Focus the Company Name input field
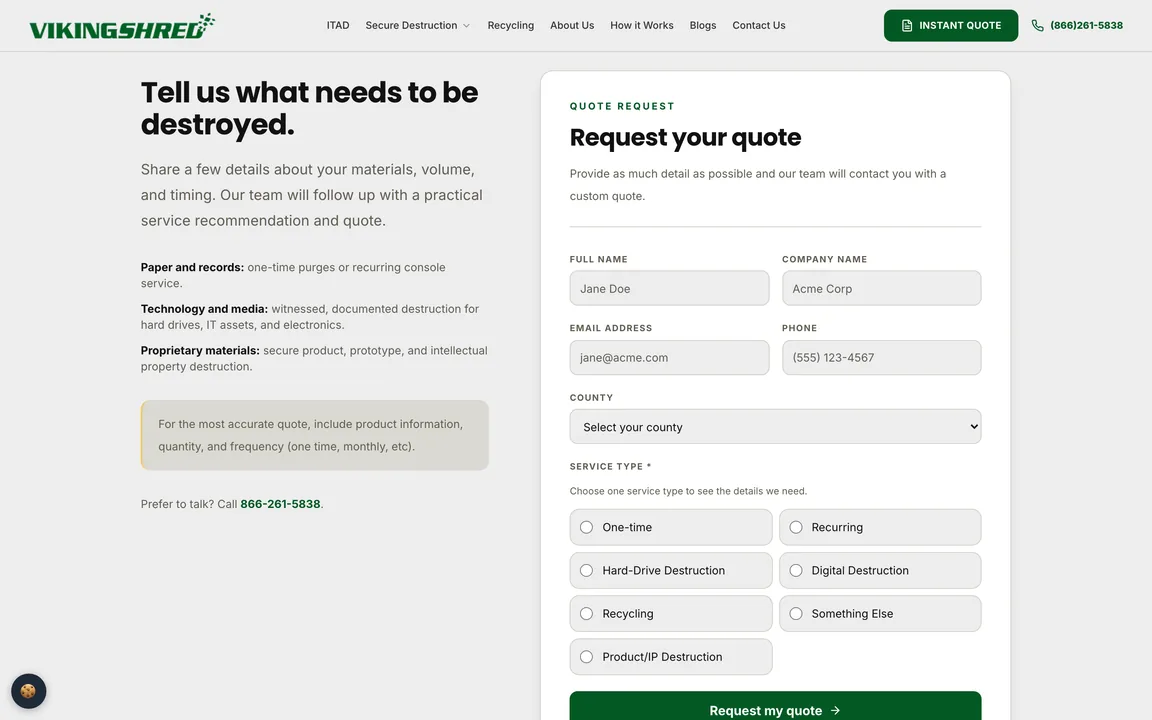 [881, 288]
